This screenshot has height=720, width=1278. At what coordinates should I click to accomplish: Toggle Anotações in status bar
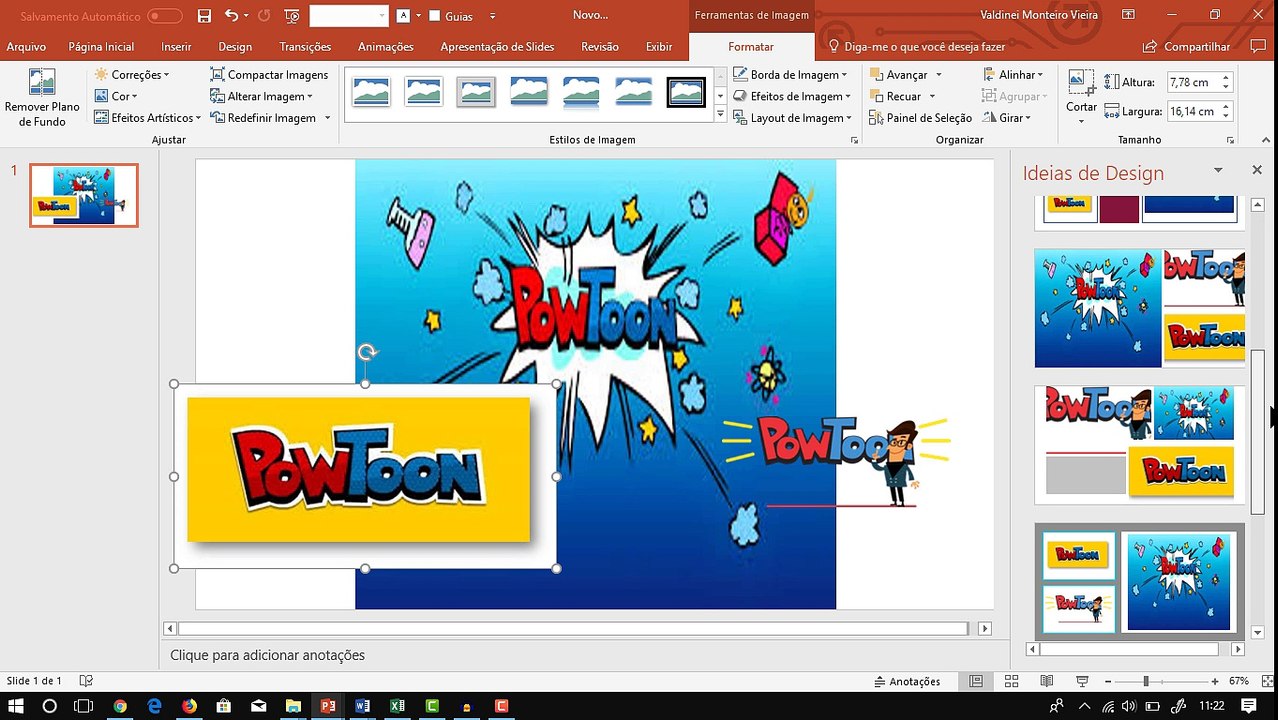tap(907, 681)
